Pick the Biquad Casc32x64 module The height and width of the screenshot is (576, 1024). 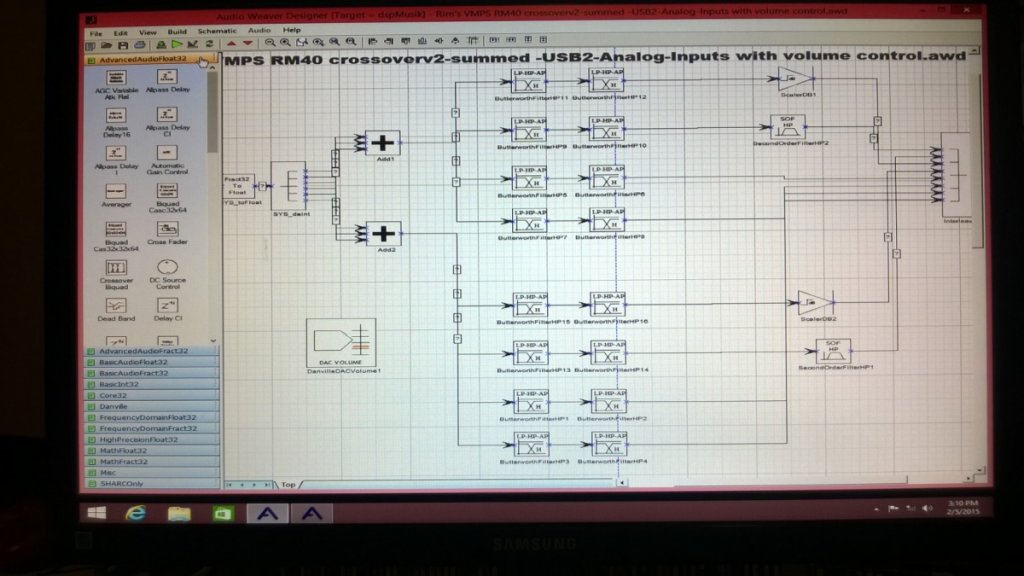click(167, 191)
